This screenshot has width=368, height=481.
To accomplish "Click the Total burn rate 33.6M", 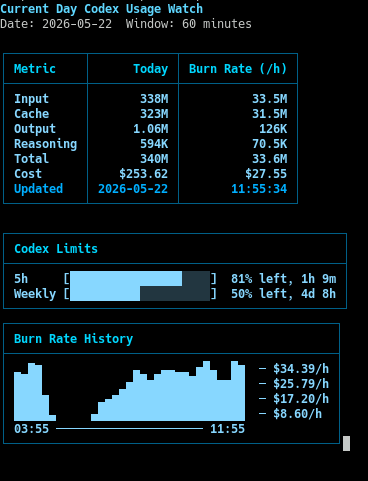I will pyautogui.click(x=270, y=159).
